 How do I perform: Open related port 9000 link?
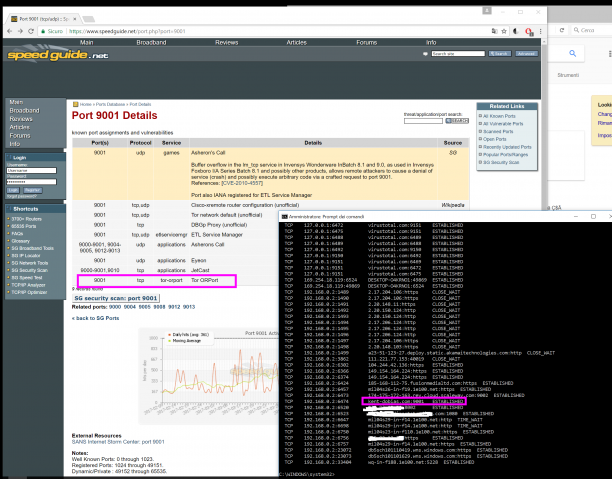115,307
